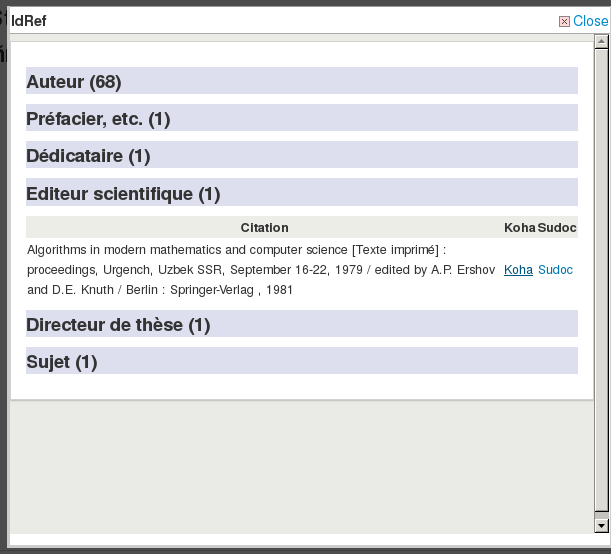This screenshot has height=554, width=611.
Task: Expand the Dédicataire (1) section
Action: coord(88,156)
